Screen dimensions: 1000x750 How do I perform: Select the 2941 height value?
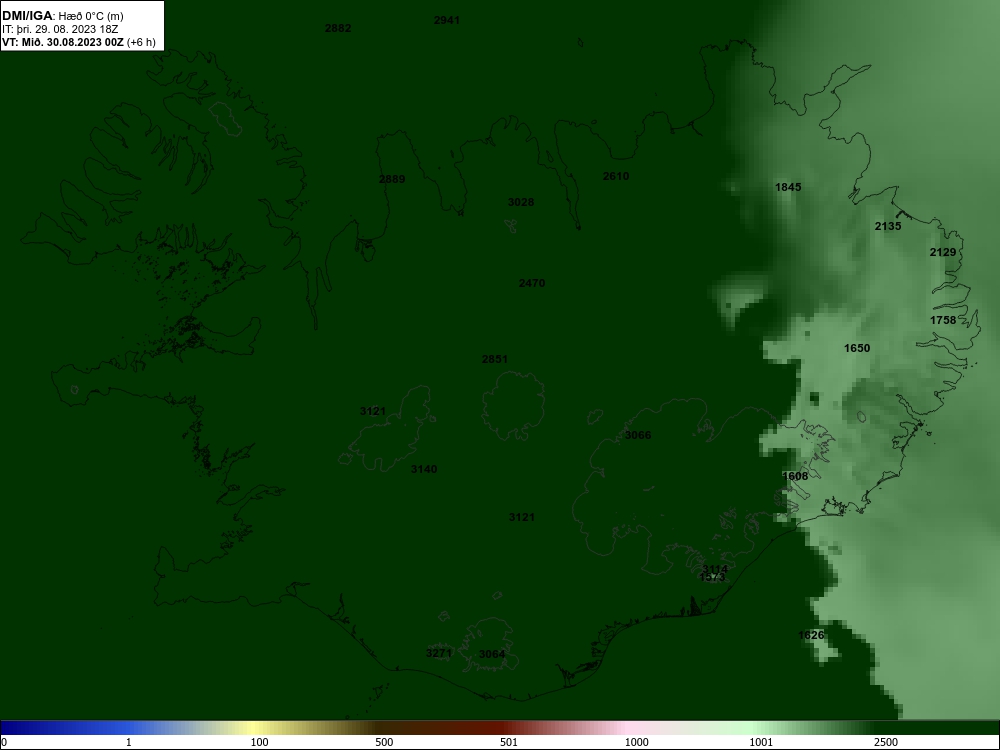coord(446,20)
